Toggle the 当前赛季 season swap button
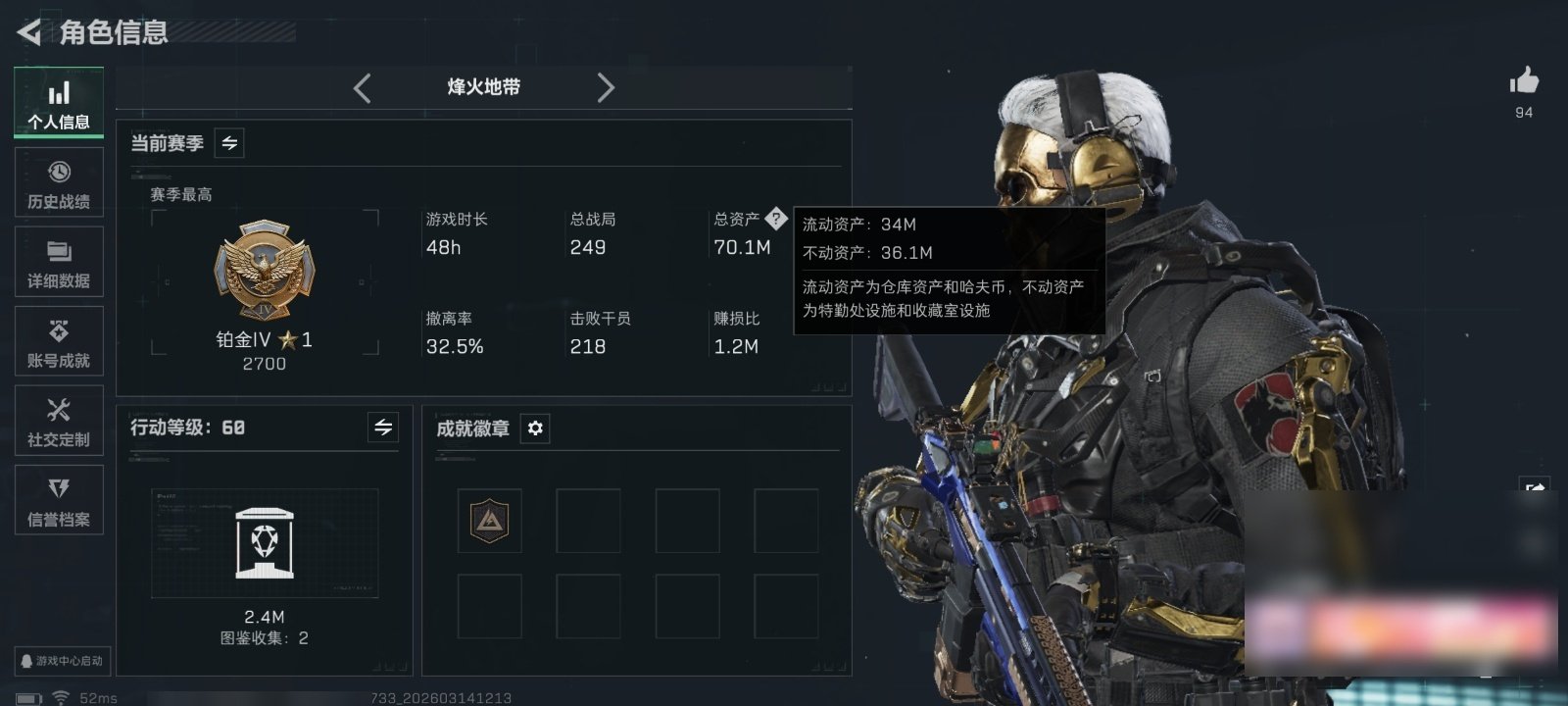This screenshot has height=706, width=1568. pos(229,143)
